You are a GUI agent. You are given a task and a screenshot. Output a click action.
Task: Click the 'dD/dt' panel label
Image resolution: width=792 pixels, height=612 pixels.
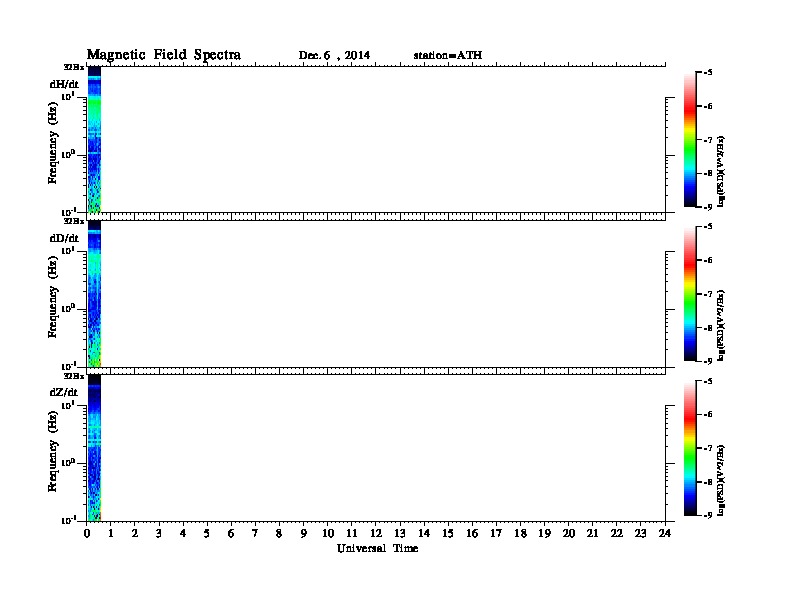(x=64, y=238)
